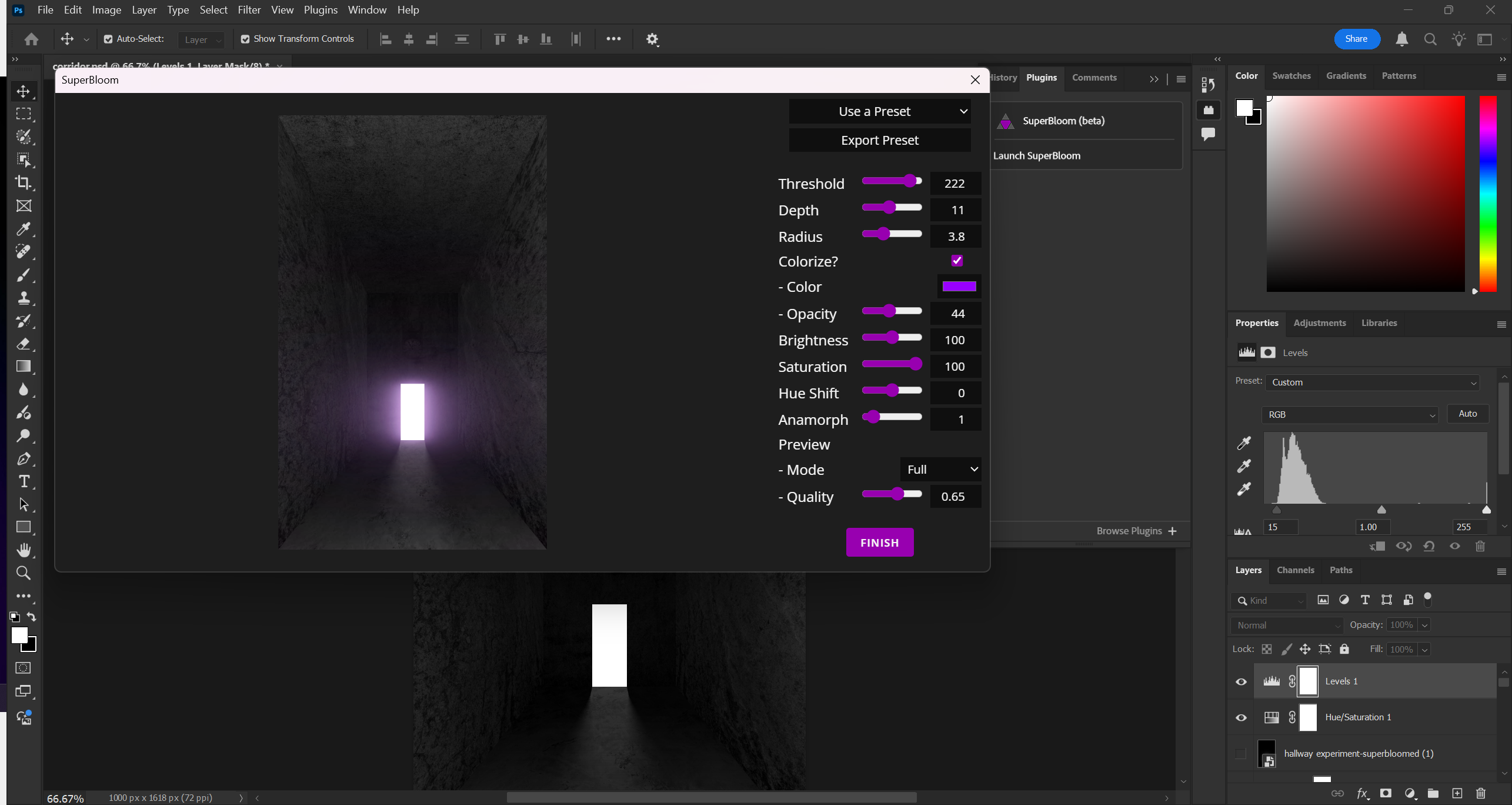Toggle the Colorize checkbox in SuperBloom
The width and height of the screenshot is (1512, 805).
pos(957,261)
